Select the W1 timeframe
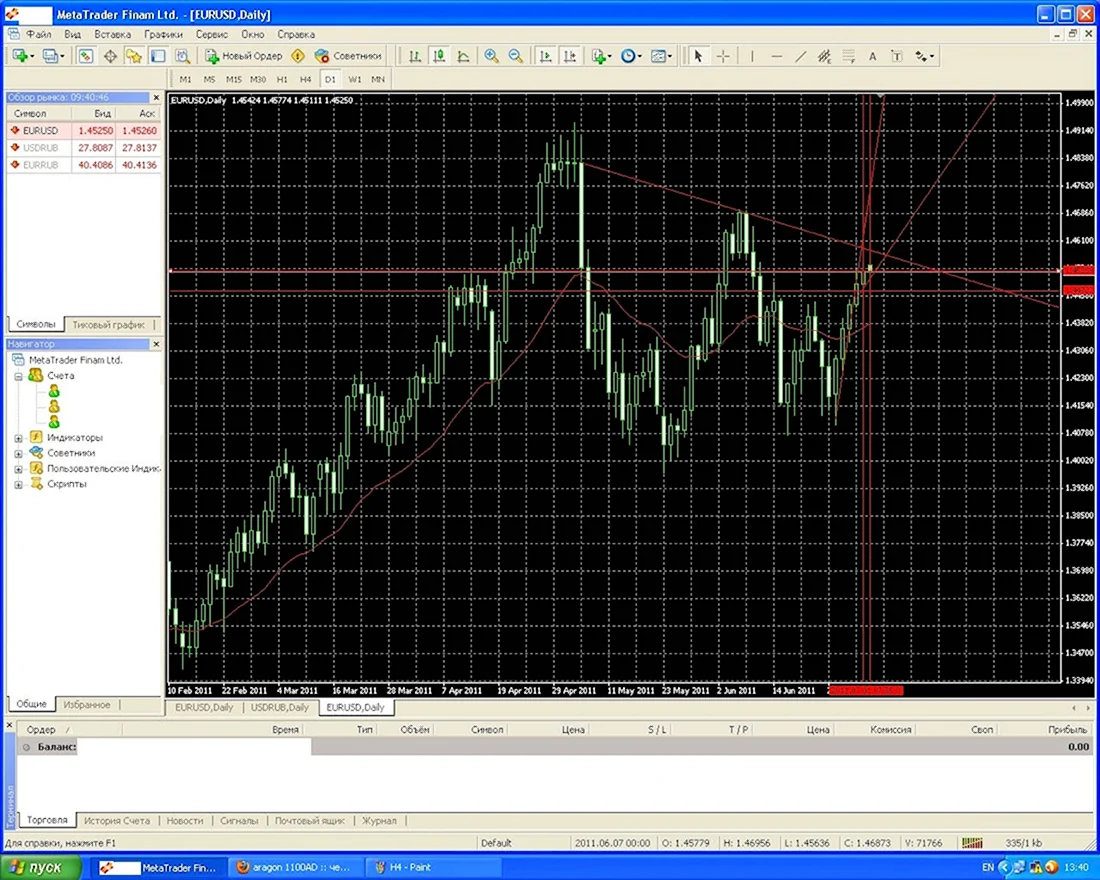 (354, 79)
